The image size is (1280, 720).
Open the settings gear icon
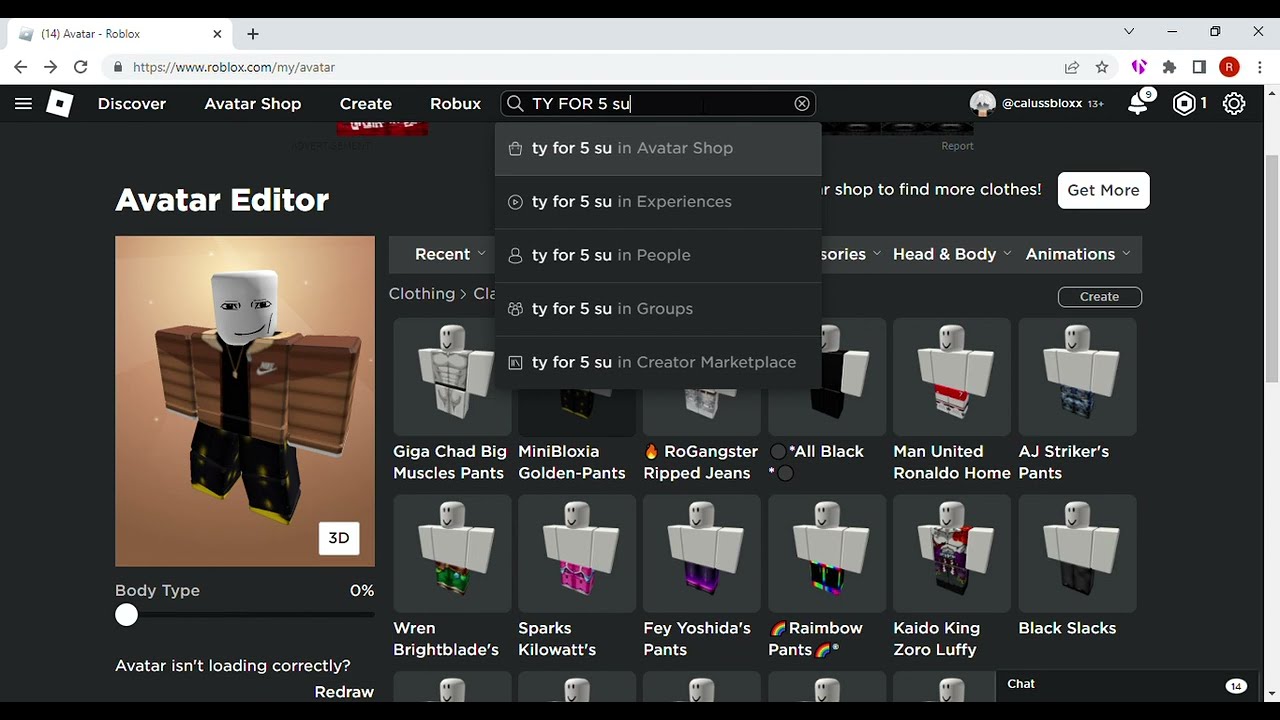pos(1234,103)
